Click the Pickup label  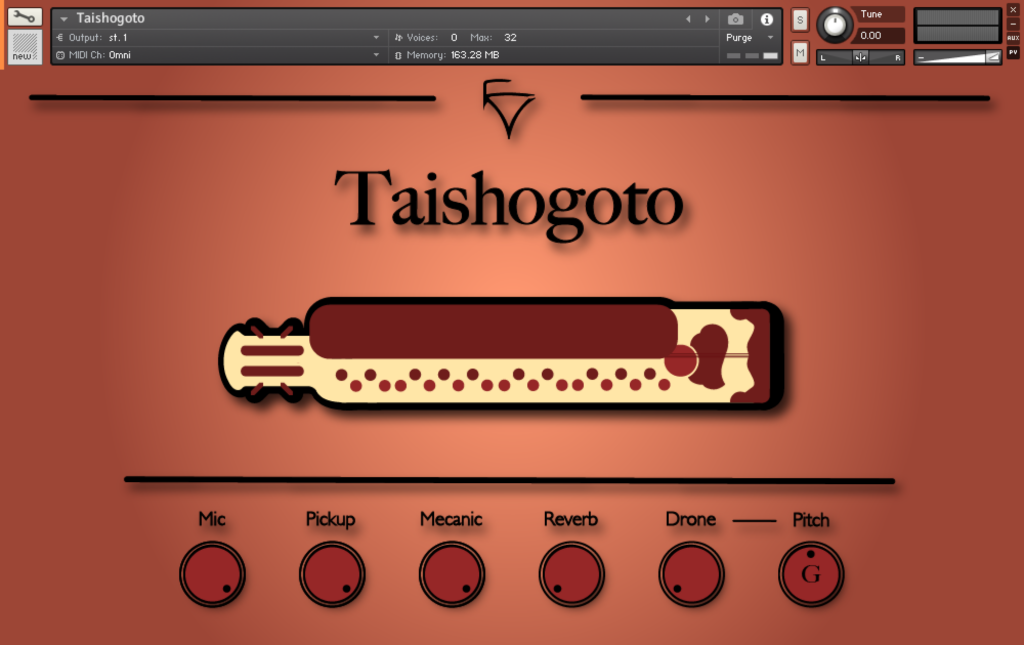[x=330, y=520]
